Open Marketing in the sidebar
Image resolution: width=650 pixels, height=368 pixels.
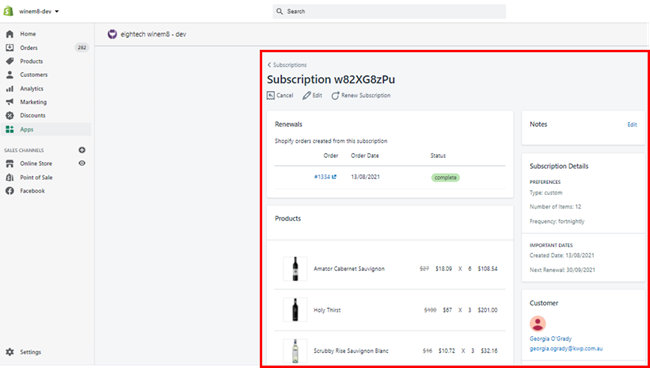[33, 102]
